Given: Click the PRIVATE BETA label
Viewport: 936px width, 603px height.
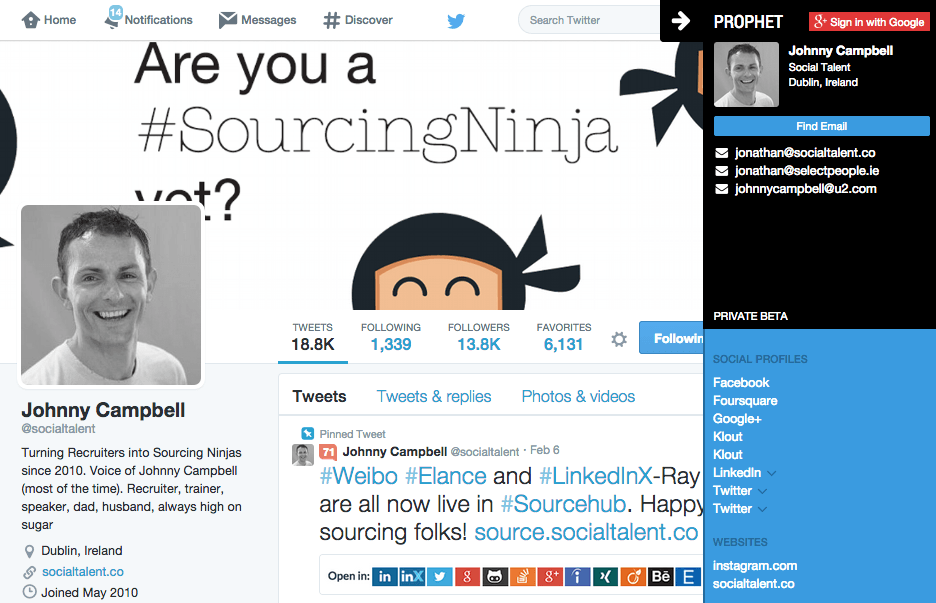Looking at the screenshot, I should point(750,316).
